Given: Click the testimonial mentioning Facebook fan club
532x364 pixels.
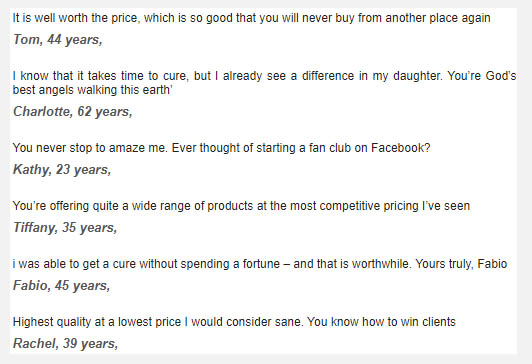Looking at the screenshot, I should tap(222, 148).
